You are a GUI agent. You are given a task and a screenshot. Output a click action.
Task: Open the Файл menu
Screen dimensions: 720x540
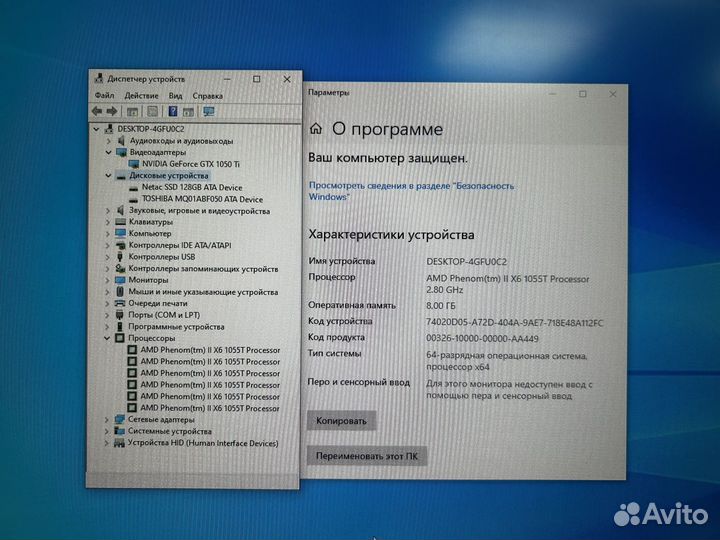[x=104, y=96]
